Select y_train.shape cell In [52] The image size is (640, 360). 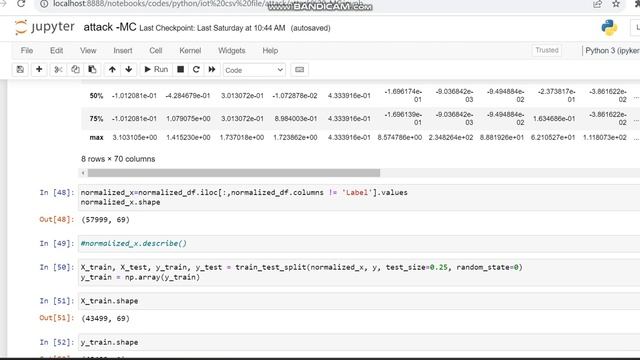(x=359, y=342)
